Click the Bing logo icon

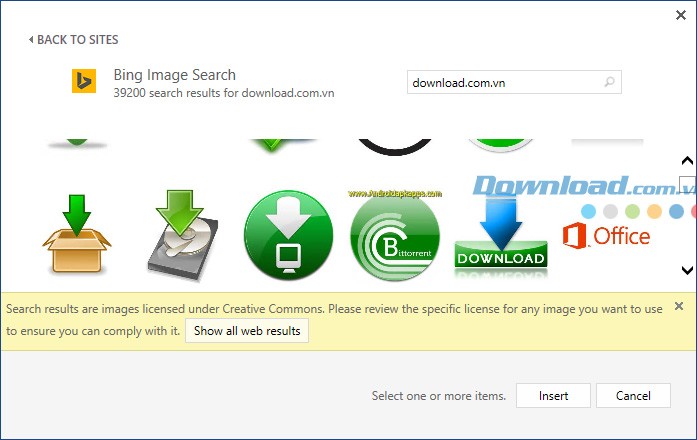coord(84,81)
